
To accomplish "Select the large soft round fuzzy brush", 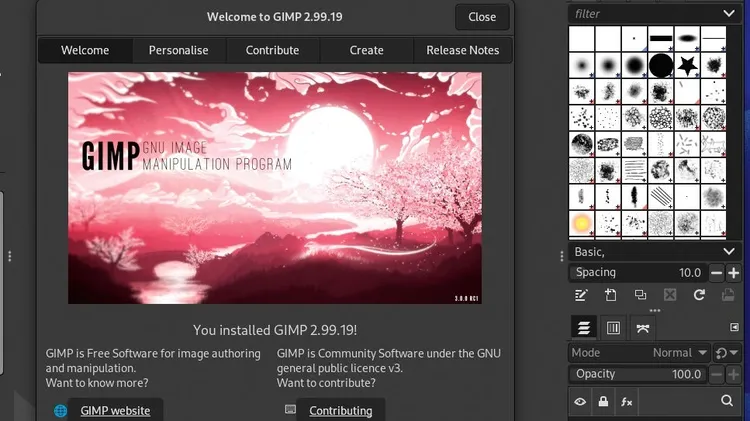I will 635,65.
